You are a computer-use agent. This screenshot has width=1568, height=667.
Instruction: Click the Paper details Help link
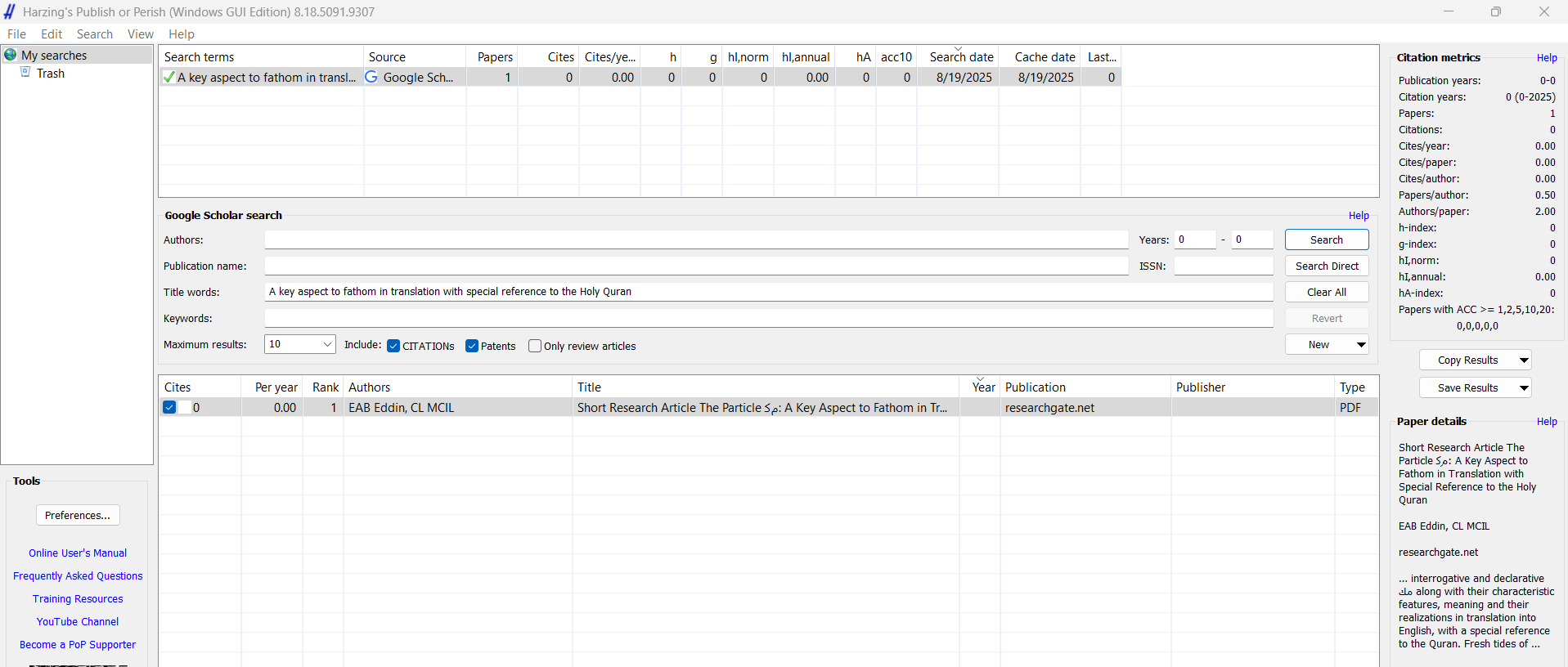coord(1547,422)
